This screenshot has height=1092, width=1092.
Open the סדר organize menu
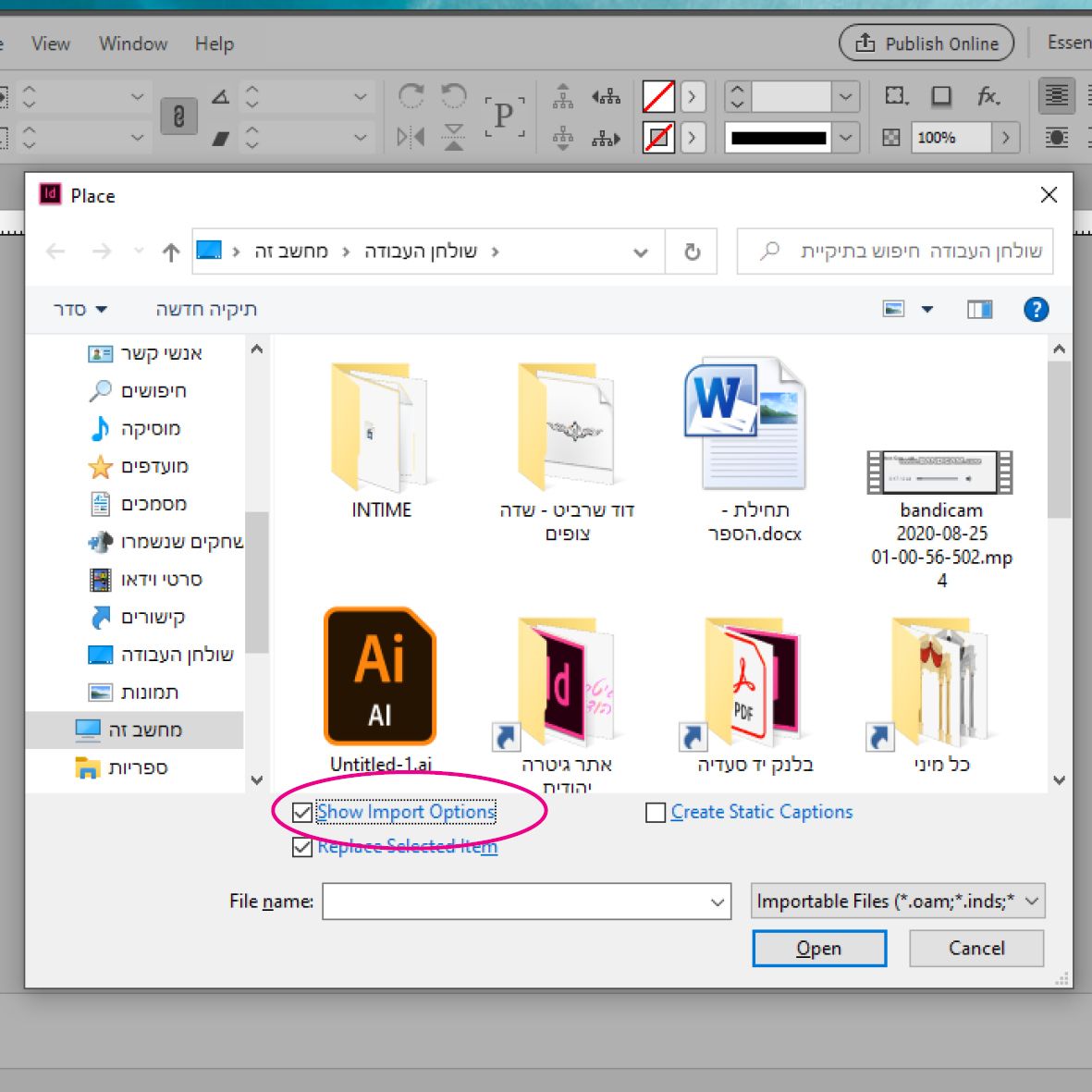point(80,309)
